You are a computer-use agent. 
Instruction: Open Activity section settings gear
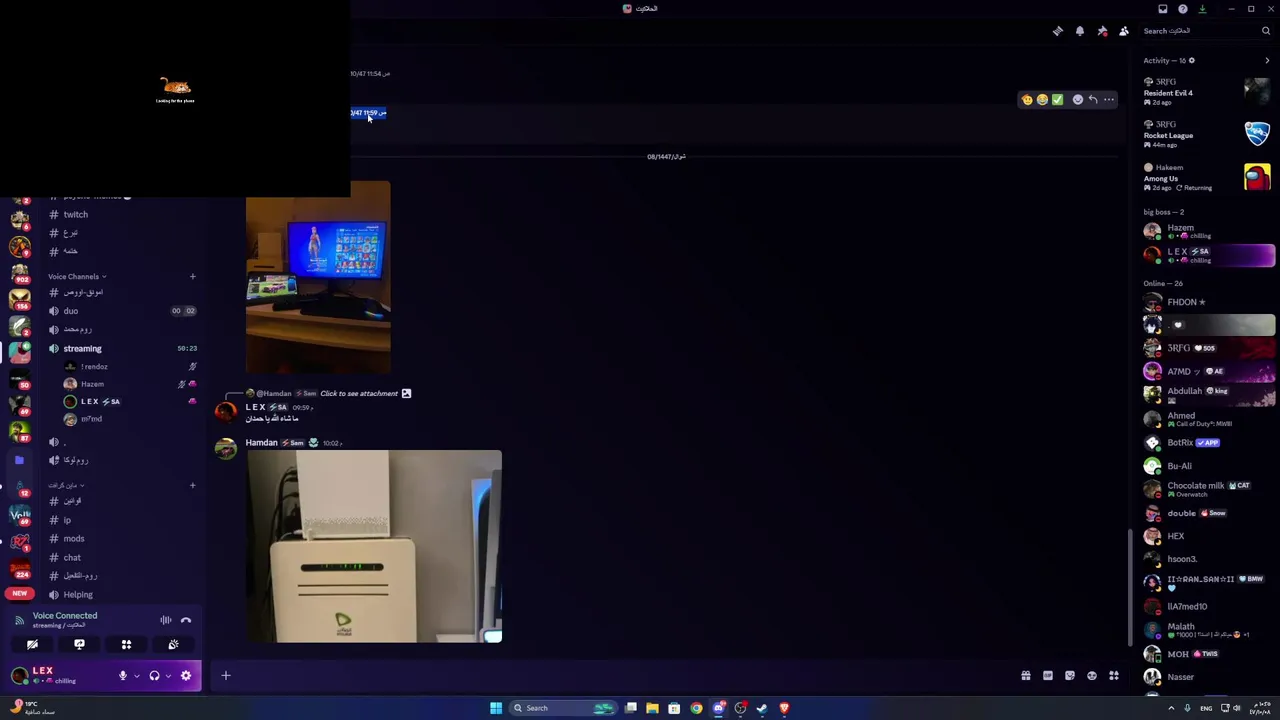click(1191, 61)
